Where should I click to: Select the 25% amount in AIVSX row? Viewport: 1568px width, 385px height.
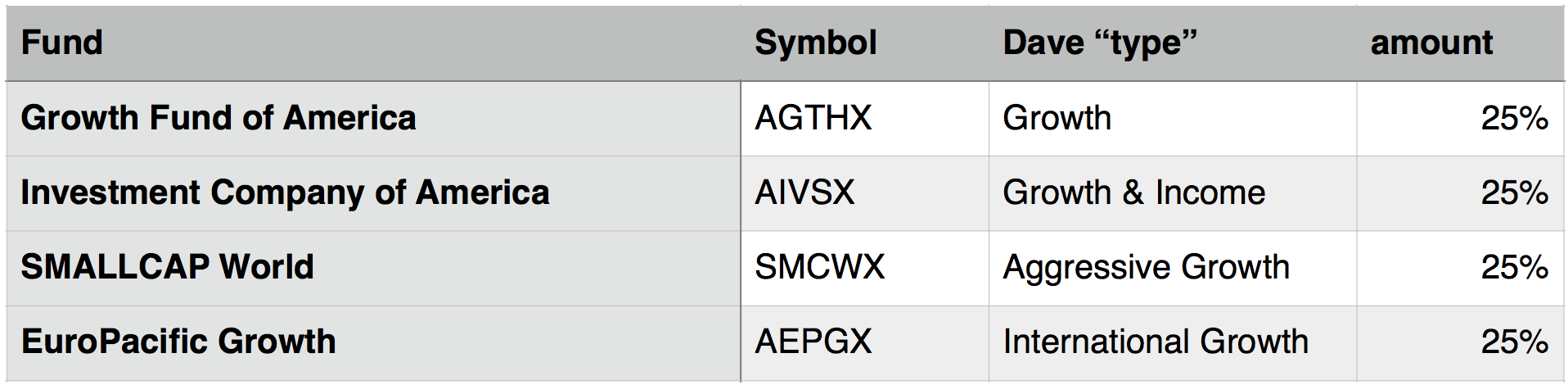[1460, 193]
